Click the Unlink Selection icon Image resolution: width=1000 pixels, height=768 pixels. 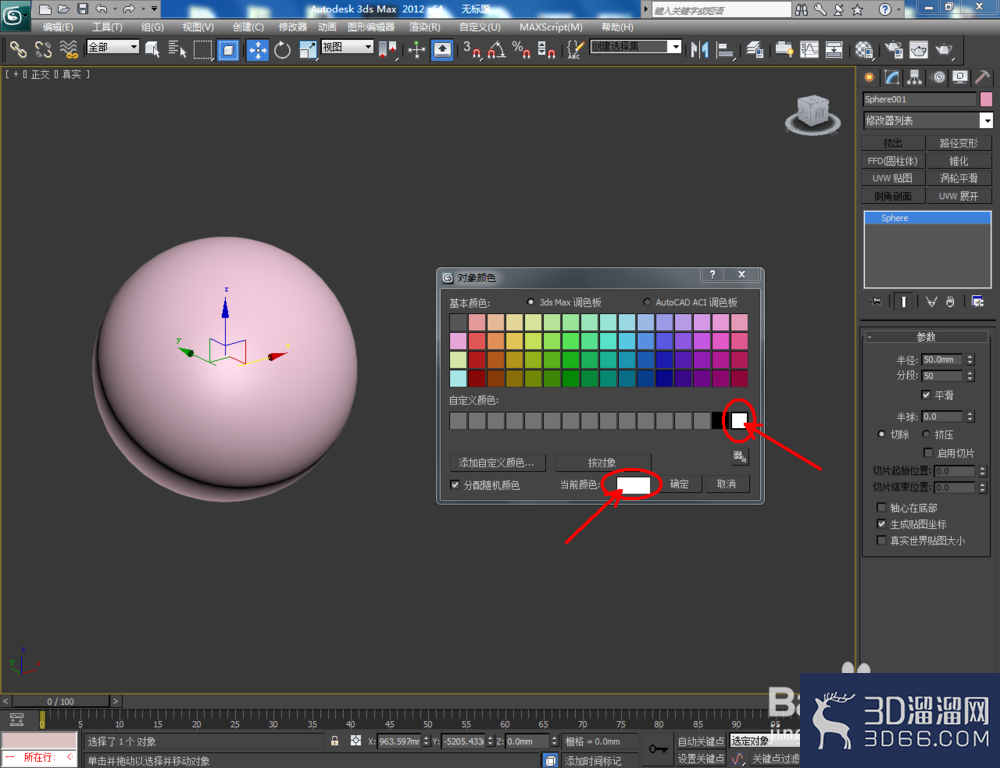click(x=43, y=49)
